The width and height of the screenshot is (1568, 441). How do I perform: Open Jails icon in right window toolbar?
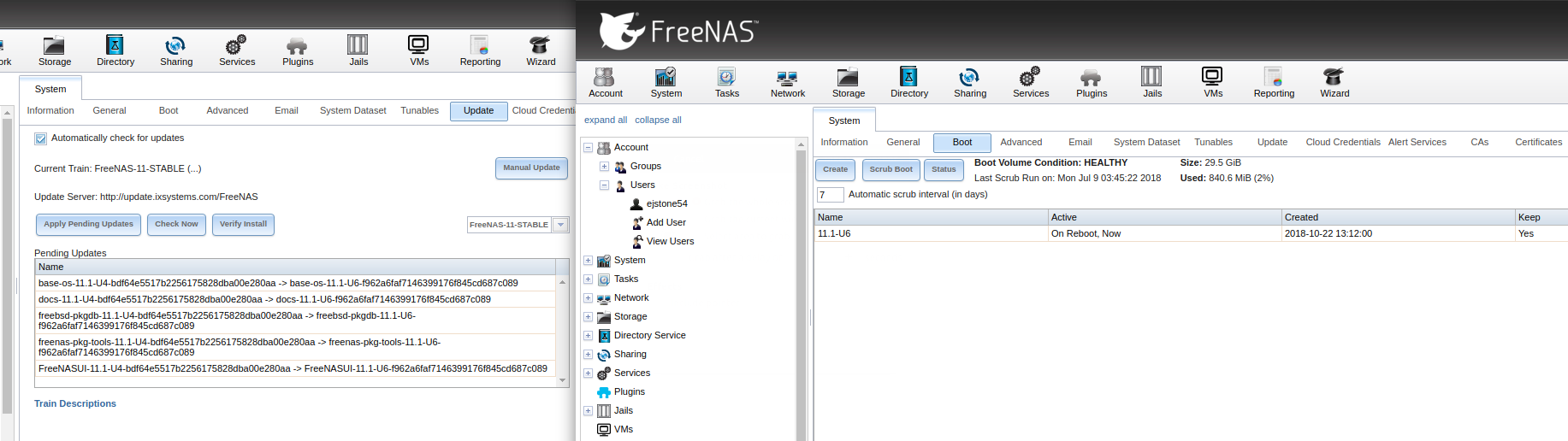click(x=1151, y=83)
